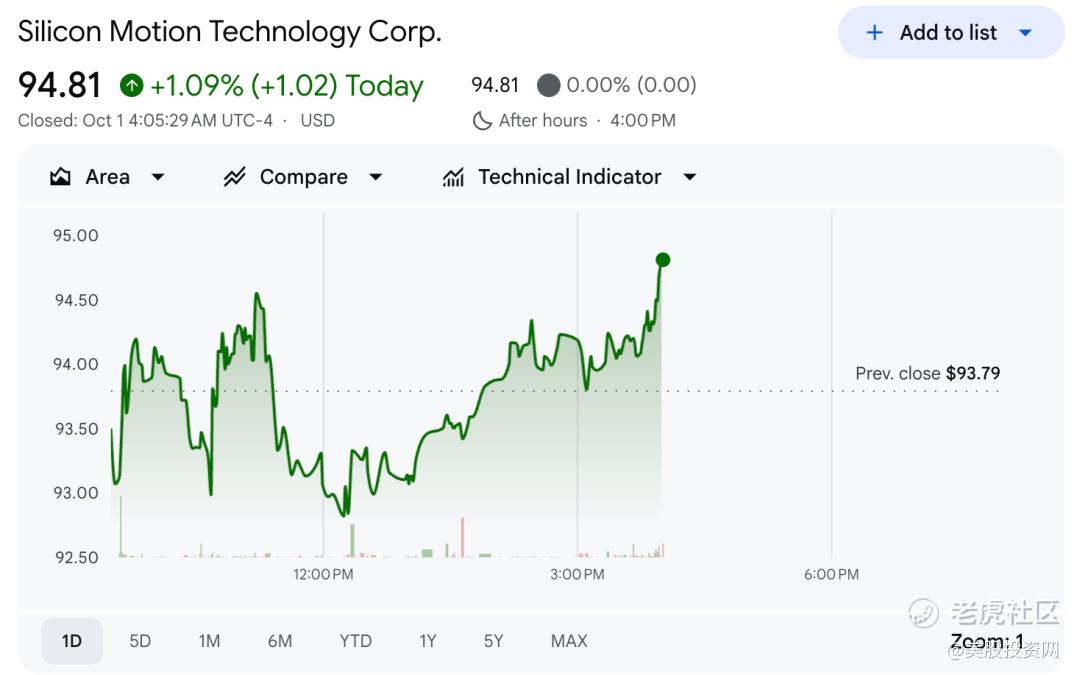Display the MAX time range
The width and height of the screenshot is (1080, 675).
(x=569, y=641)
